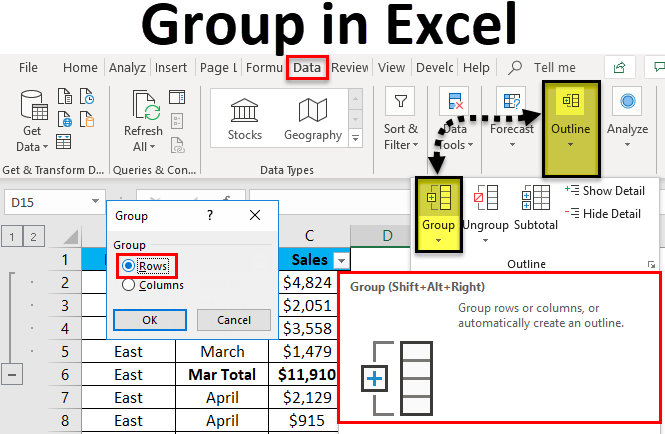
Task: Switch to the Insert tab
Action: (x=171, y=67)
